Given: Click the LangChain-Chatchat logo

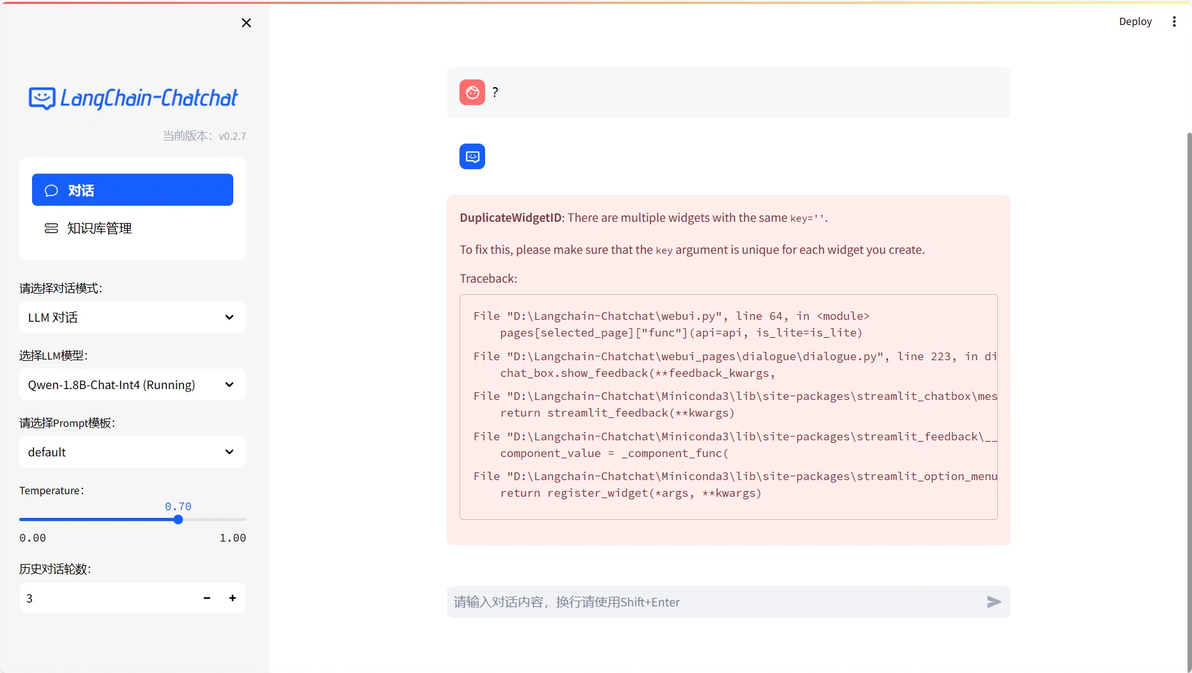Looking at the screenshot, I should click(x=133, y=98).
